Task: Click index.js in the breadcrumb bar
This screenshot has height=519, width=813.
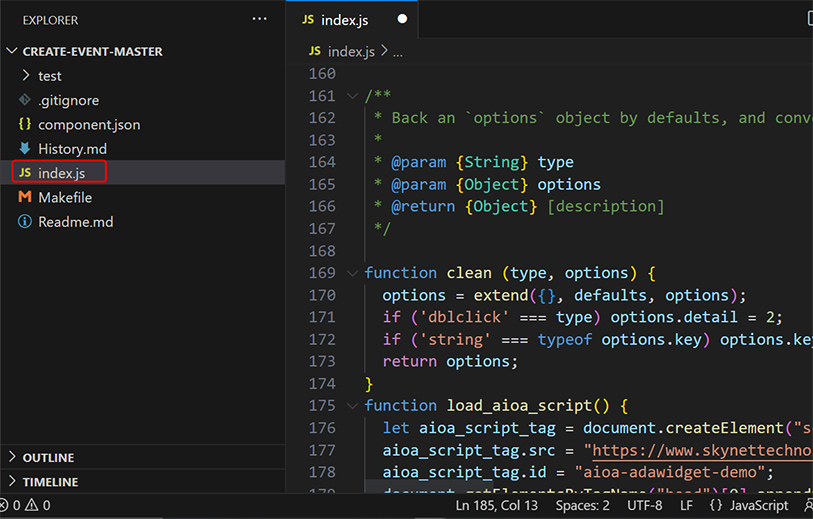Action: [x=351, y=51]
